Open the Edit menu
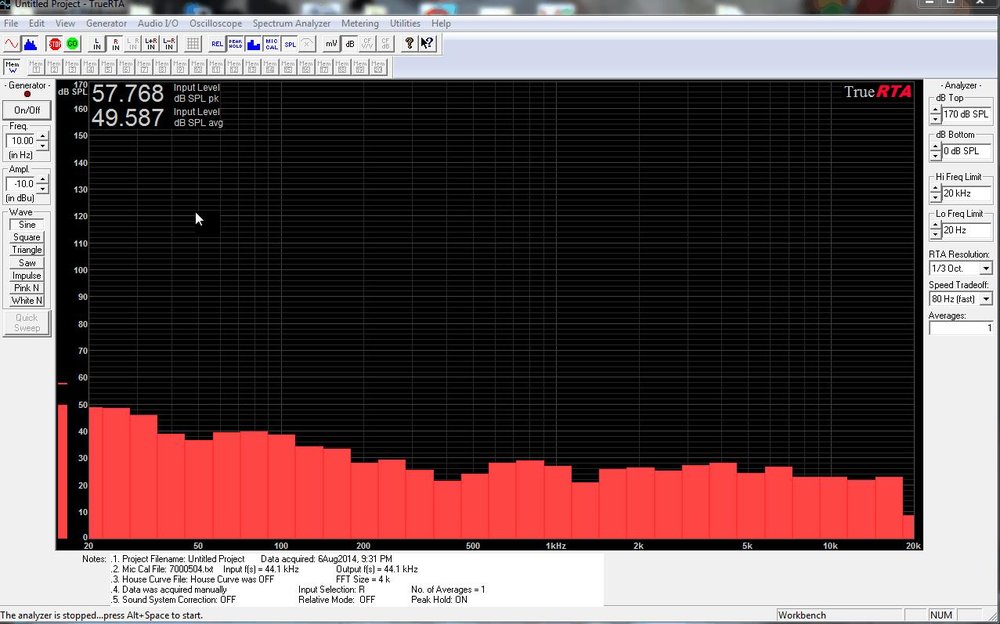The image size is (1000, 624). (36, 24)
